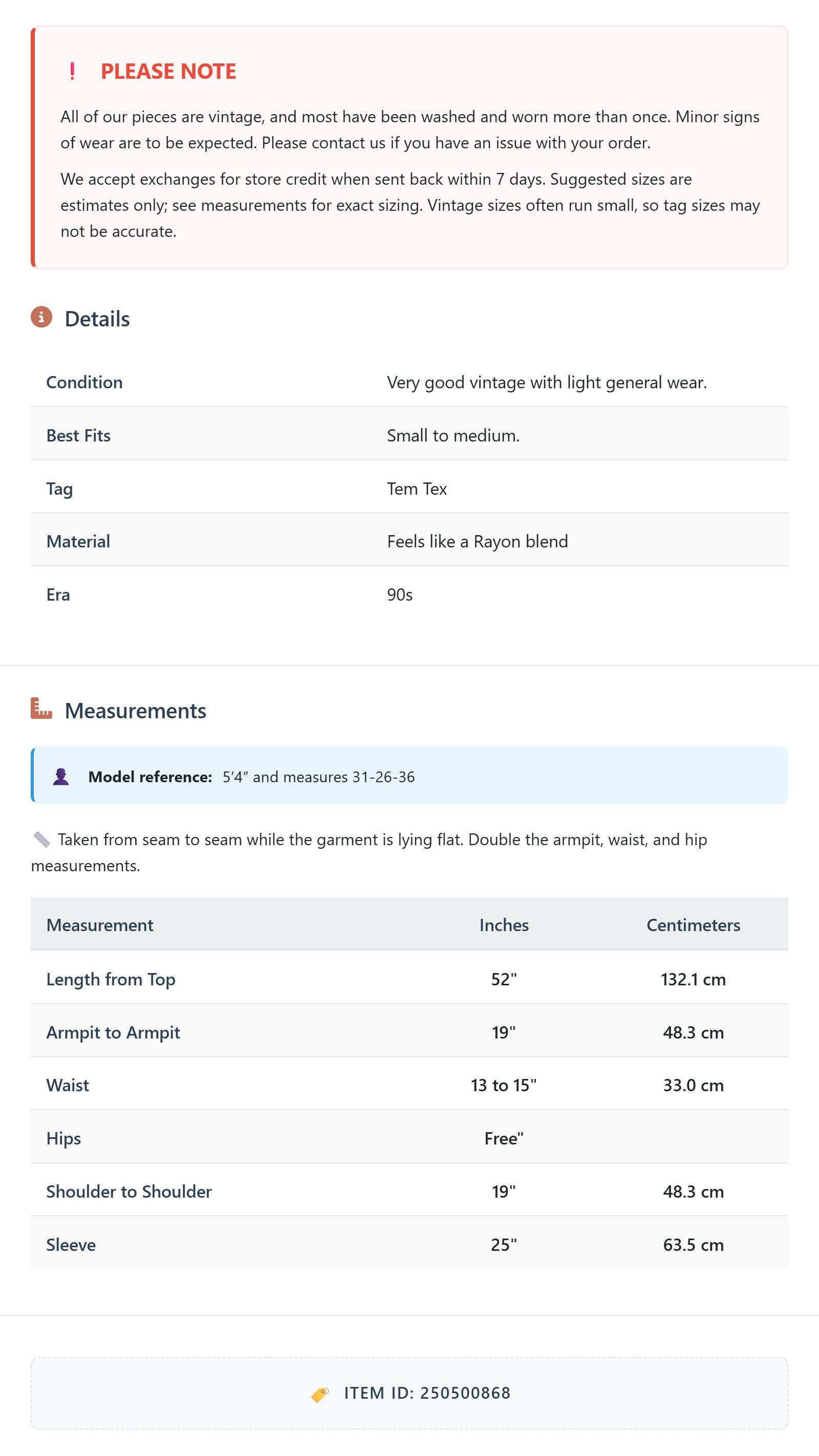819x1456 pixels.
Task: Select the Condition row label
Action: [84, 382]
